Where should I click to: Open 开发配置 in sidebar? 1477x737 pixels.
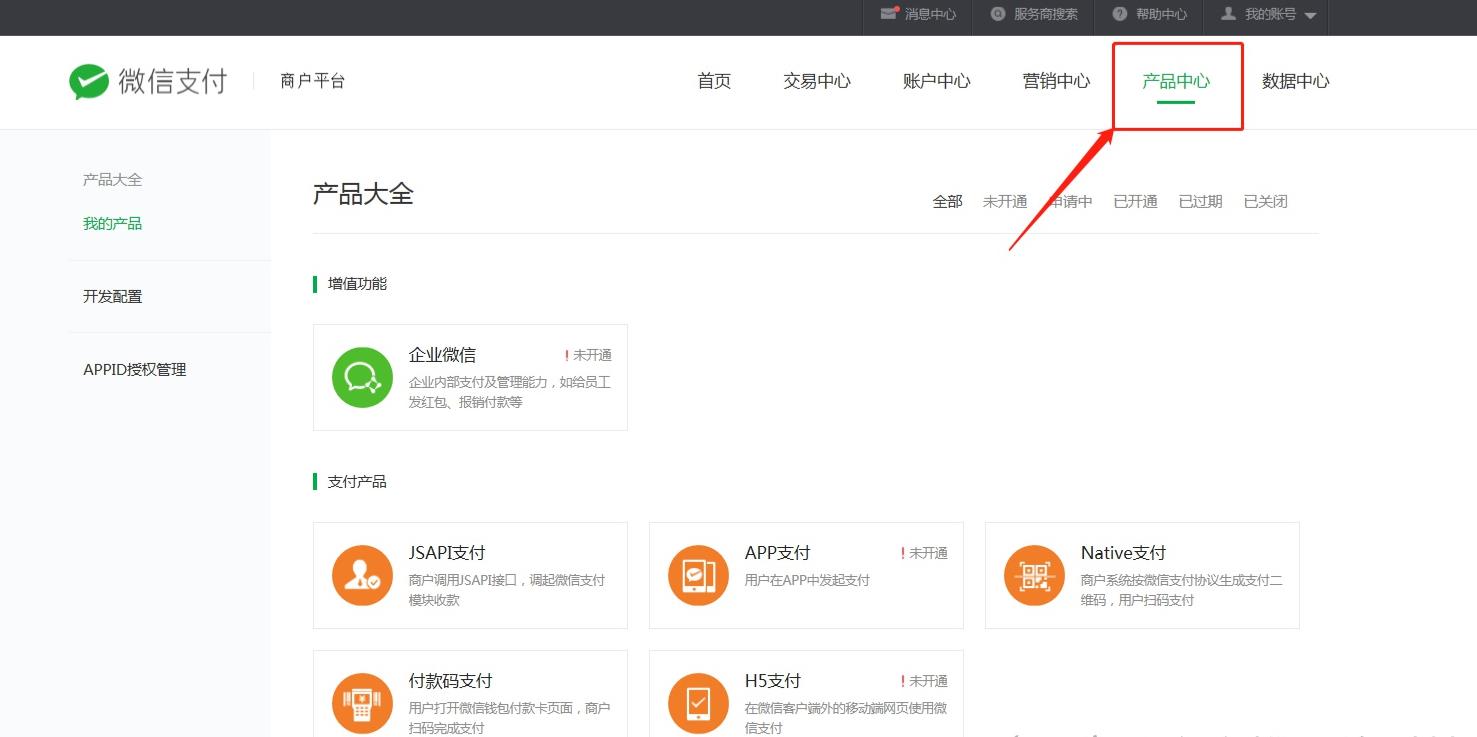click(112, 296)
